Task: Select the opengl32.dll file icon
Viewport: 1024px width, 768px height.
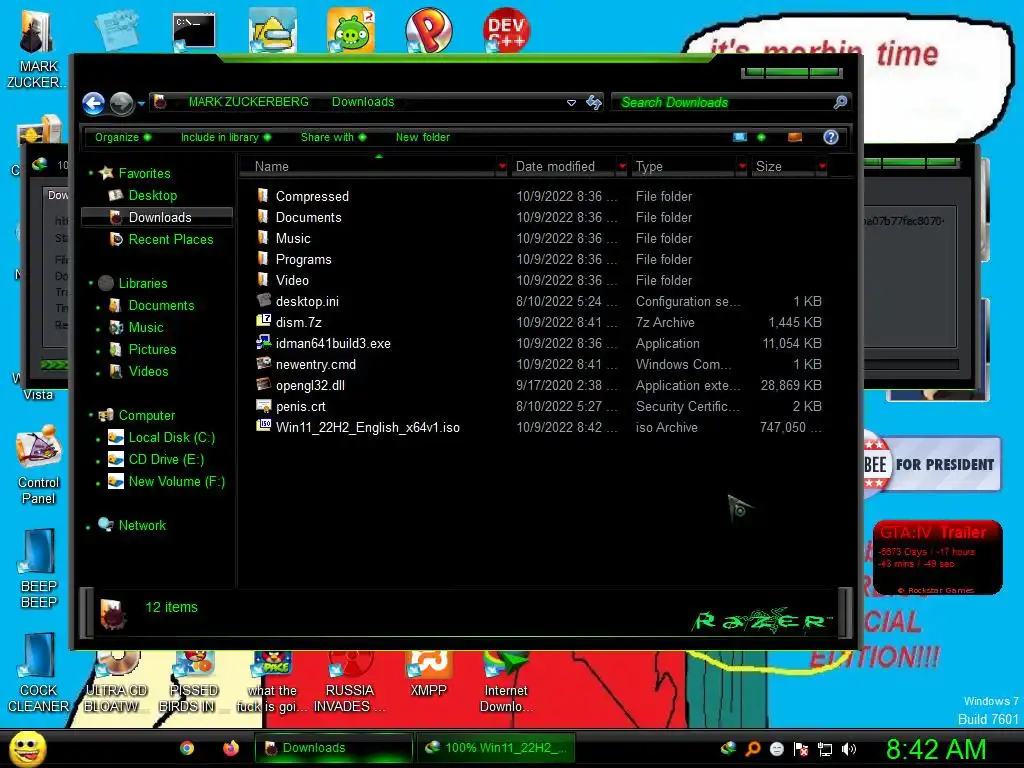Action: [x=263, y=384]
